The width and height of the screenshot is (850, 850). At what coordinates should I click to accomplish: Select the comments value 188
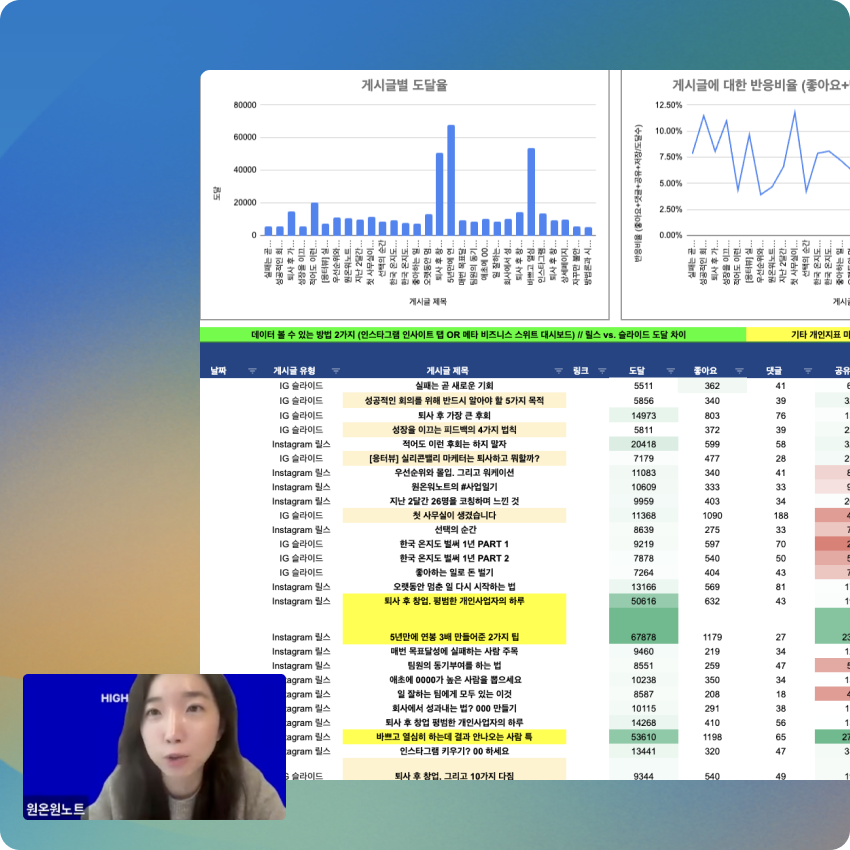[781, 516]
